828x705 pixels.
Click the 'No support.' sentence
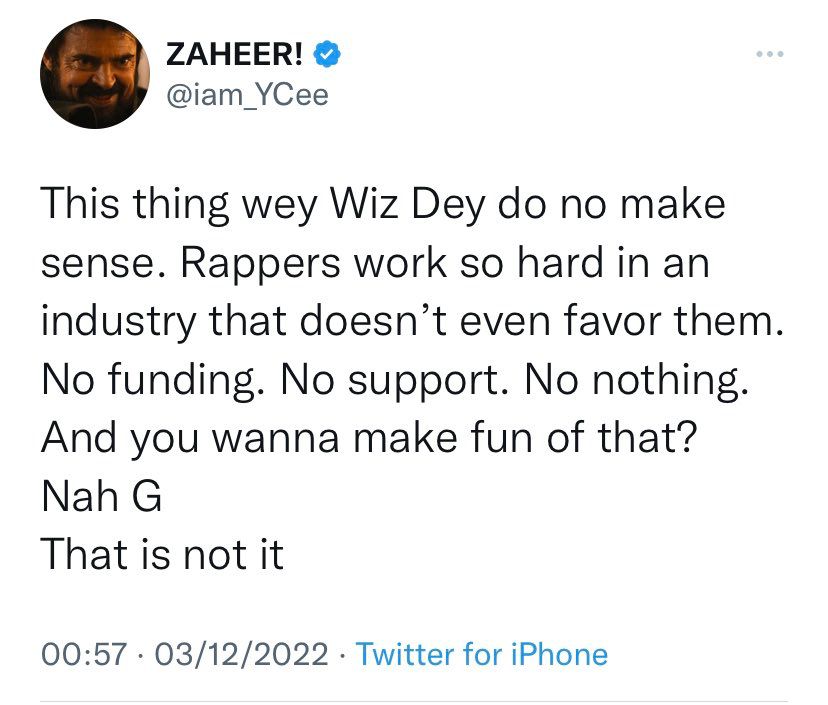pyautogui.click(x=395, y=379)
